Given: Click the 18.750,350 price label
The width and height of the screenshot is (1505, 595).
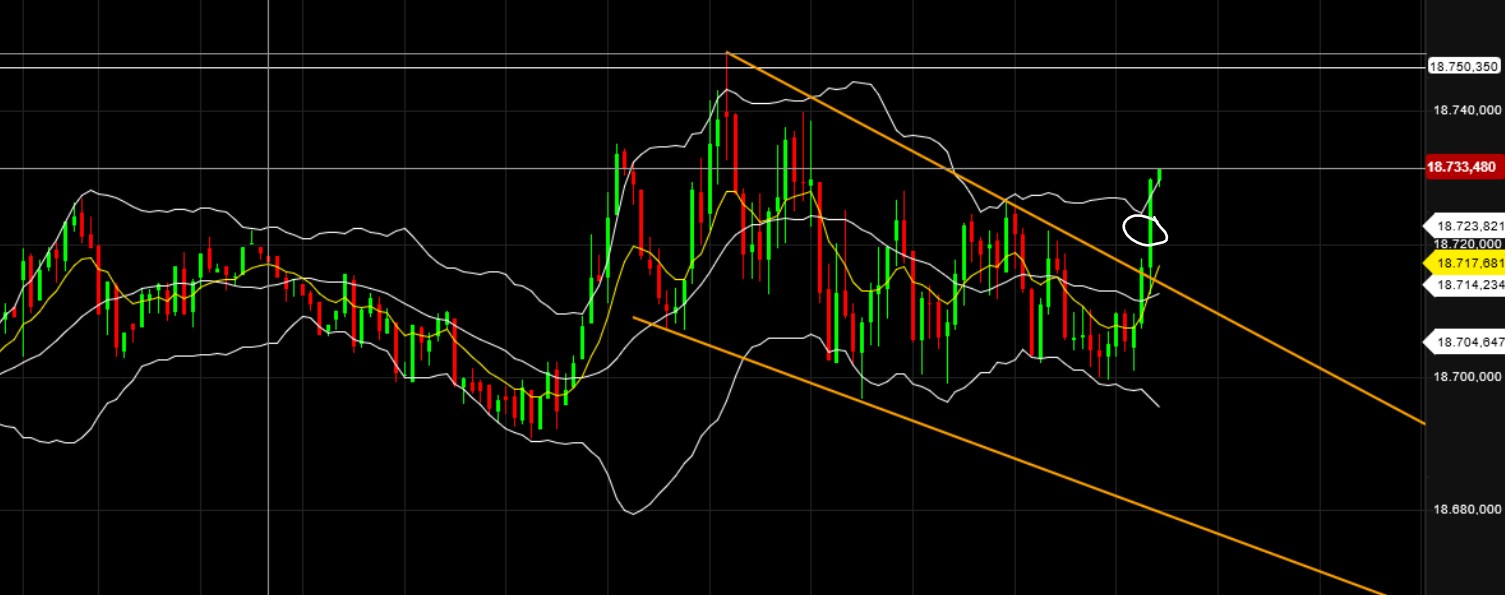Looking at the screenshot, I should point(1464,66).
